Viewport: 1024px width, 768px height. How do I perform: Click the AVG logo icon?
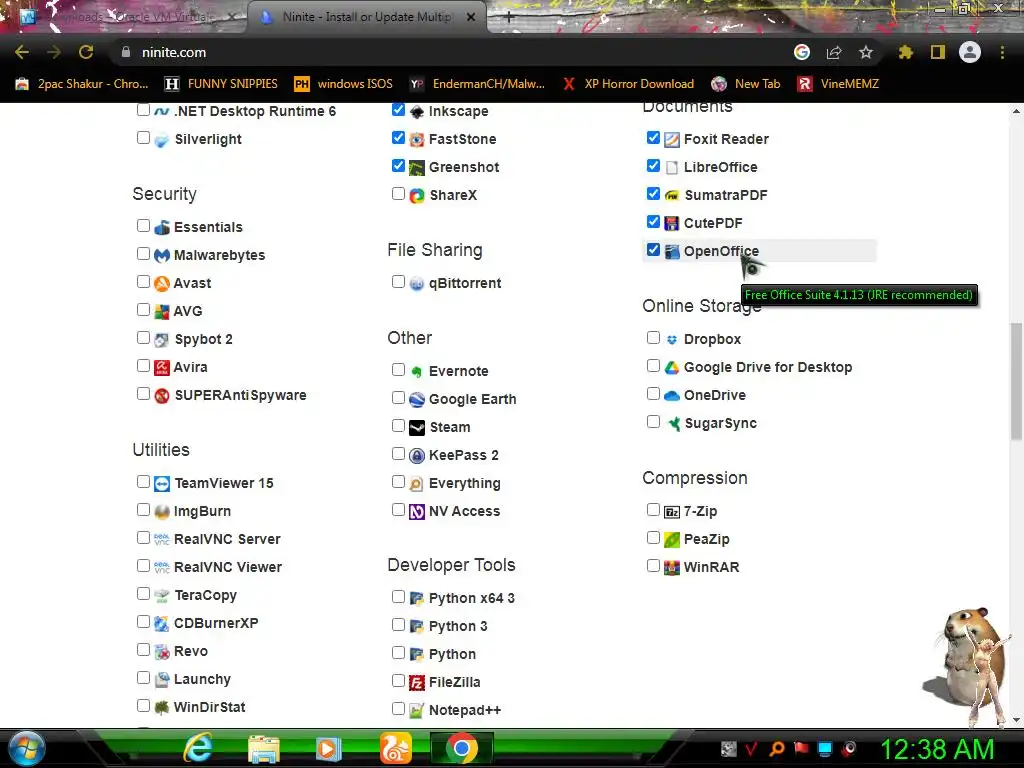162,312
